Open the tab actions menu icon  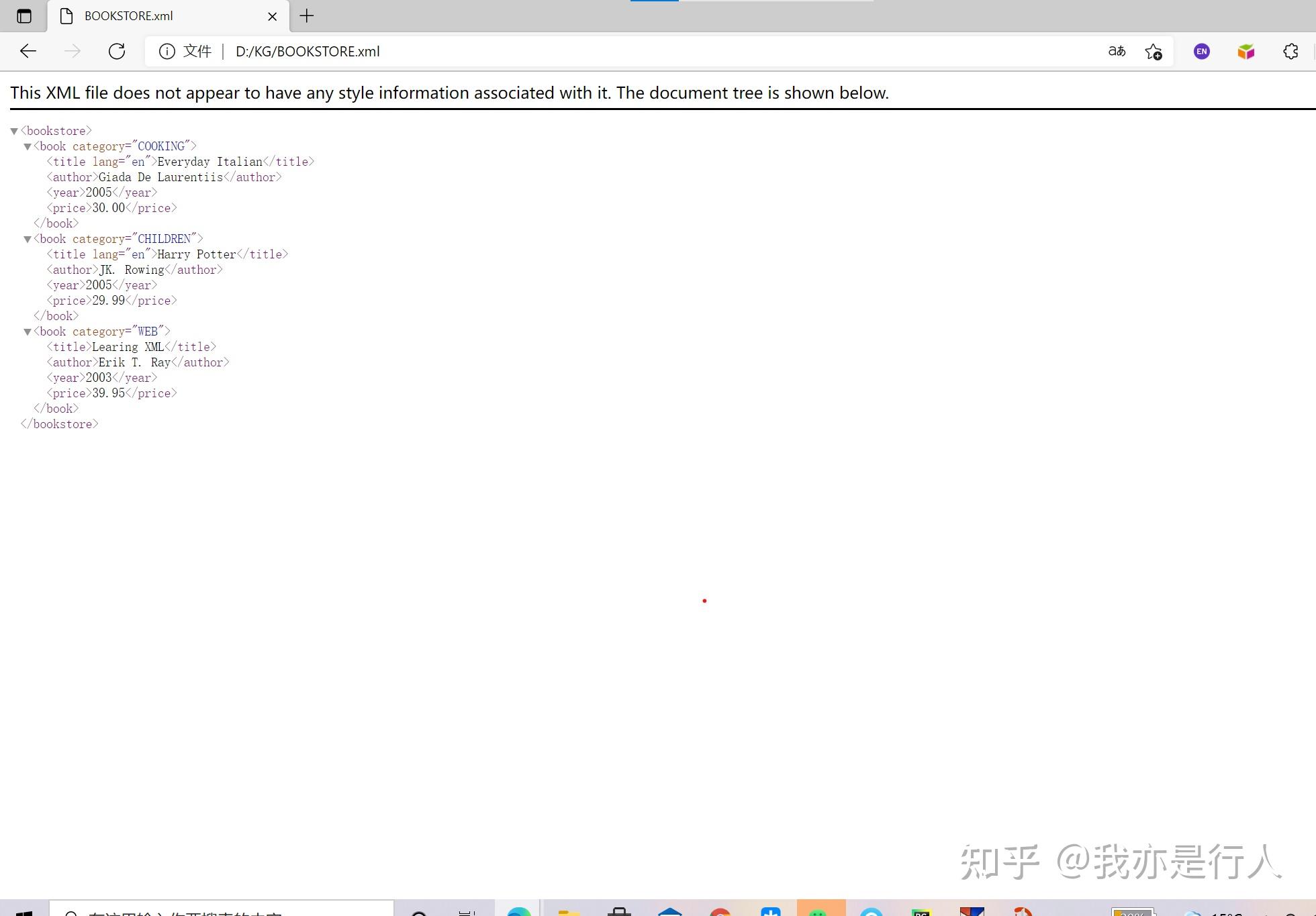[24, 16]
